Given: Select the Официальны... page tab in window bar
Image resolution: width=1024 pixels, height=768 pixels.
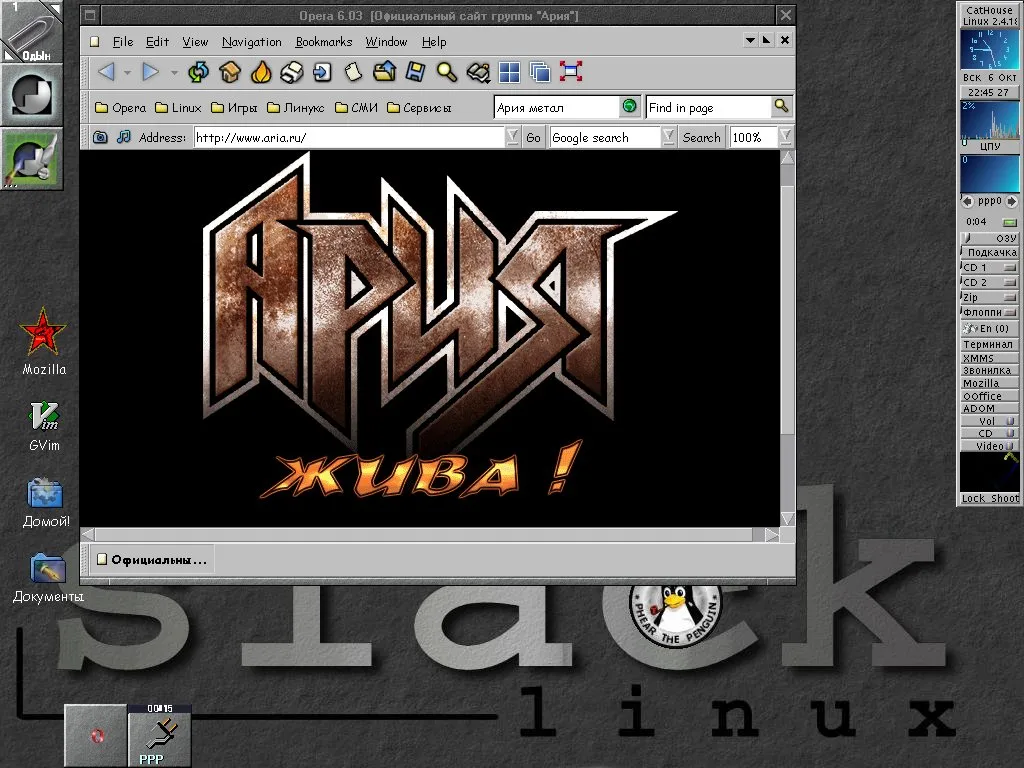Looking at the screenshot, I should (x=152, y=560).
